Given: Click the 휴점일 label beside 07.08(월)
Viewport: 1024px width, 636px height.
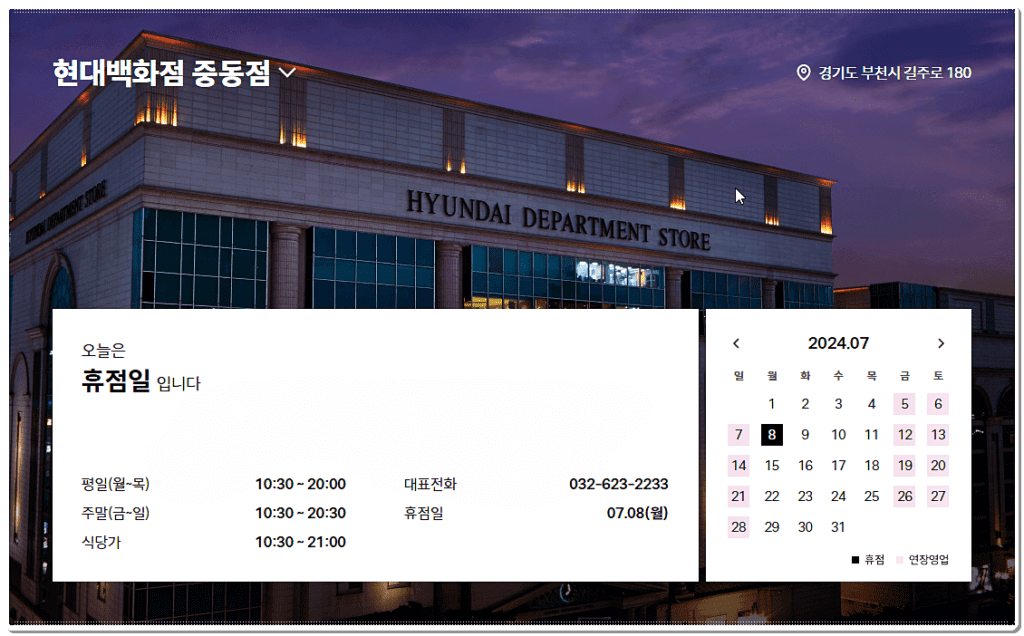Looking at the screenshot, I should 424,513.
